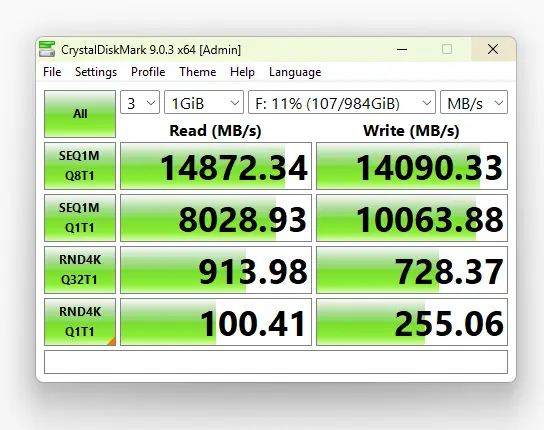Open the Language menu

[295, 72]
